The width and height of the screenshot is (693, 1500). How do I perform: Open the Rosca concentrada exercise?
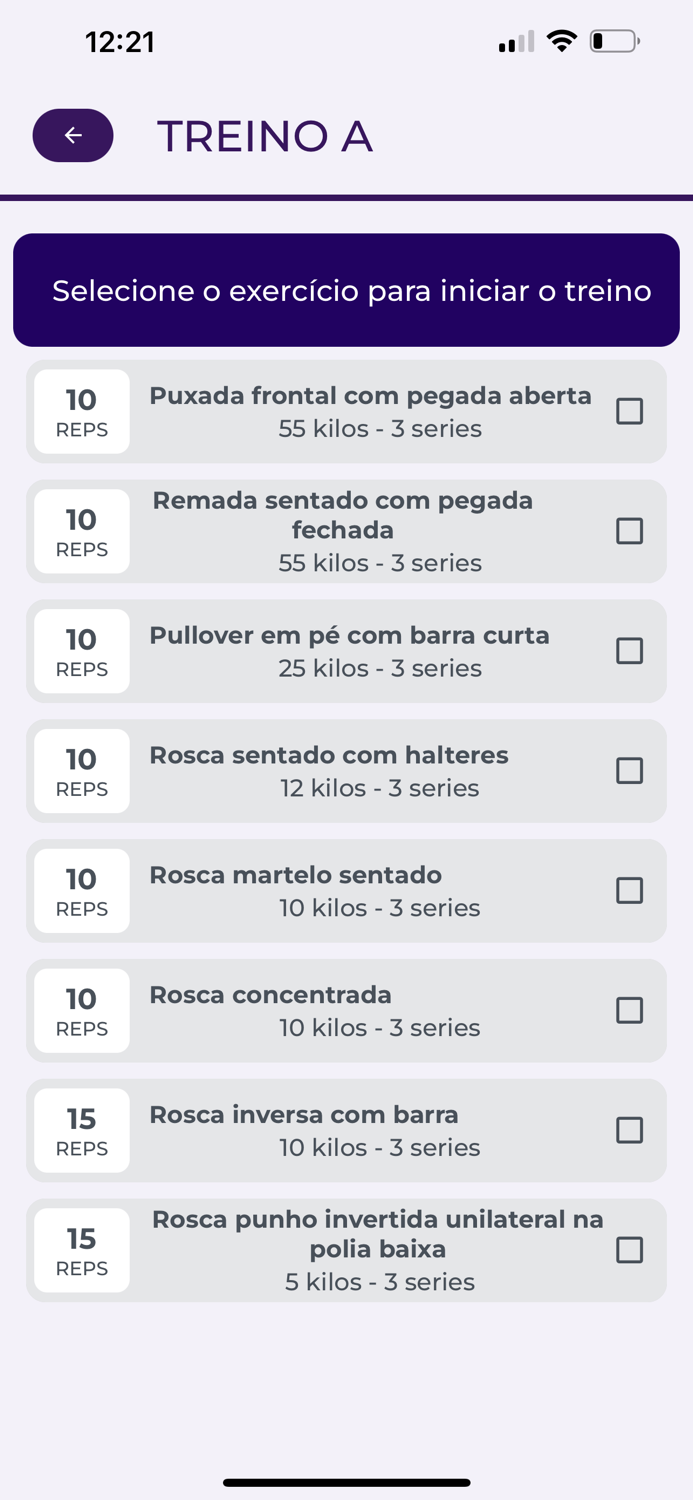pos(346,1011)
